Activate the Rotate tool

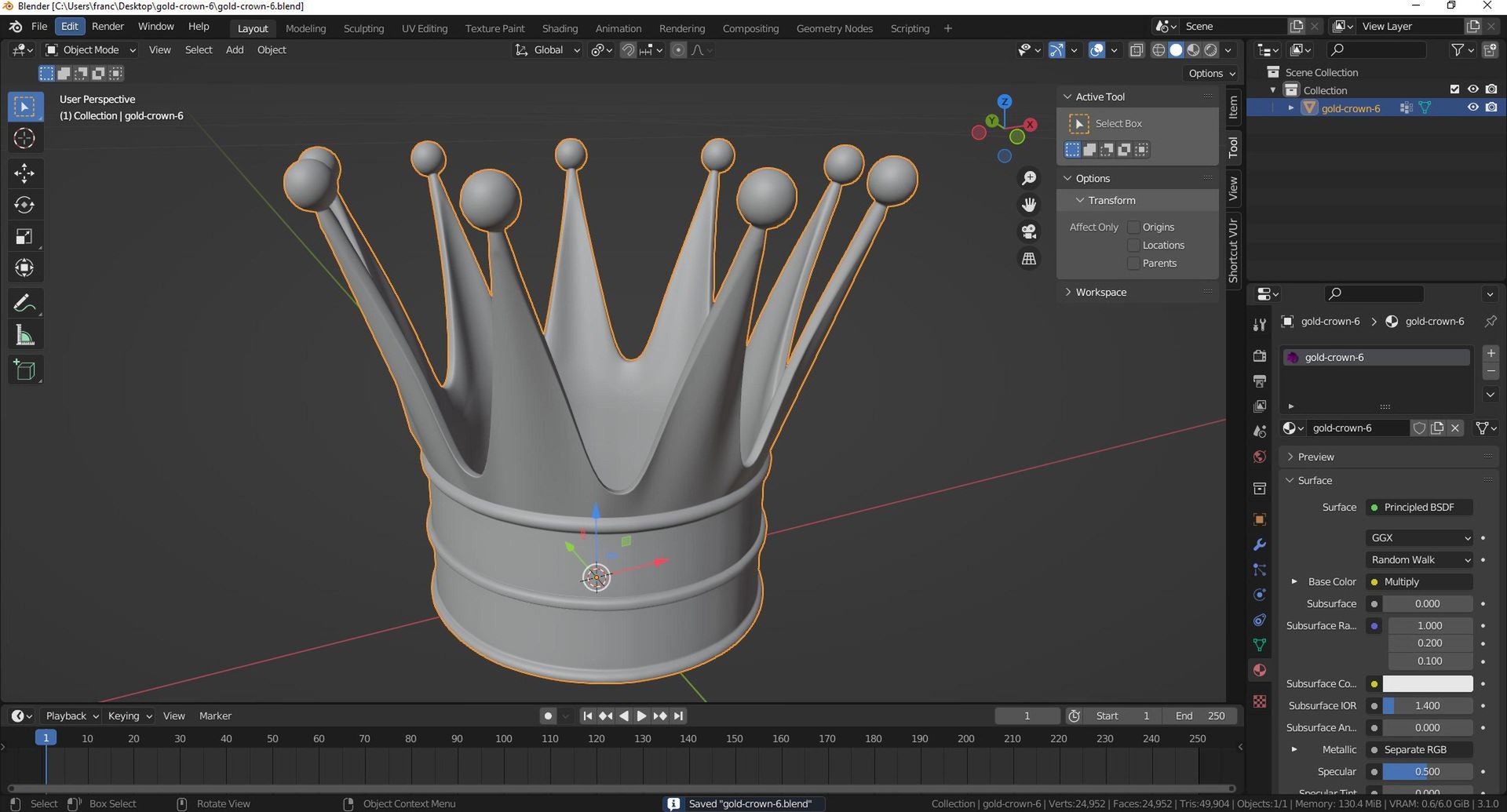(x=24, y=205)
